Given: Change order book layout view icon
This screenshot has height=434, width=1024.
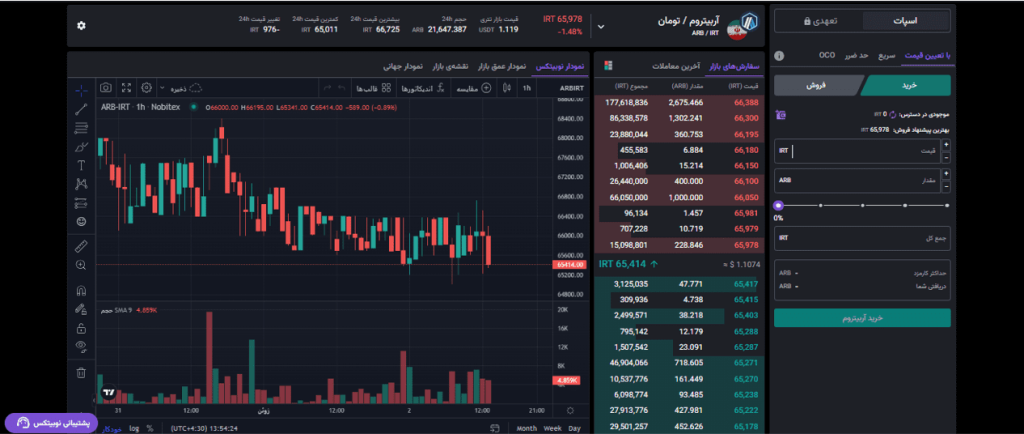Looking at the screenshot, I should [x=608, y=66].
